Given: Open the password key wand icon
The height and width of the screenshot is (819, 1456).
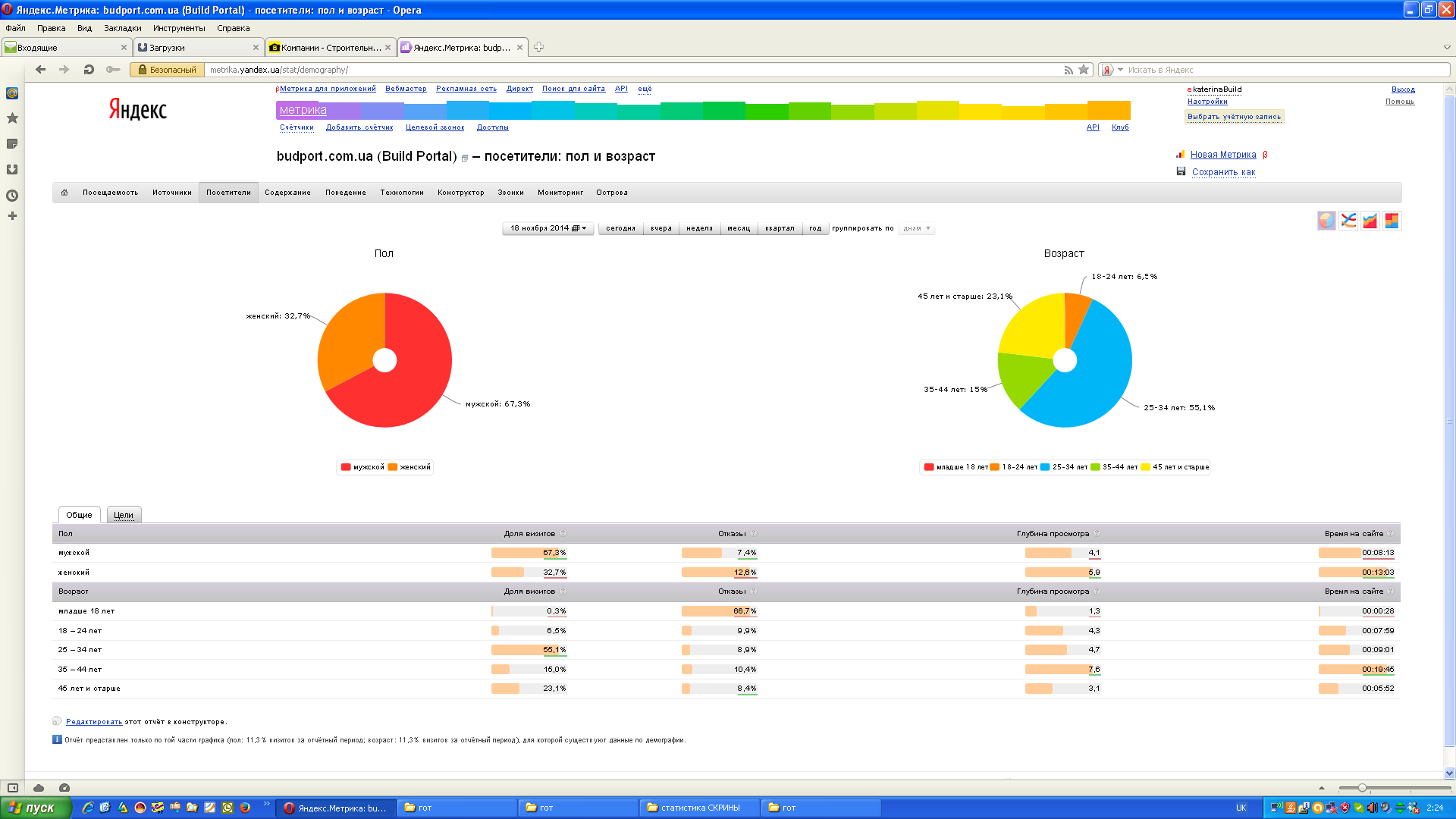Looking at the screenshot, I should click(113, 70).
